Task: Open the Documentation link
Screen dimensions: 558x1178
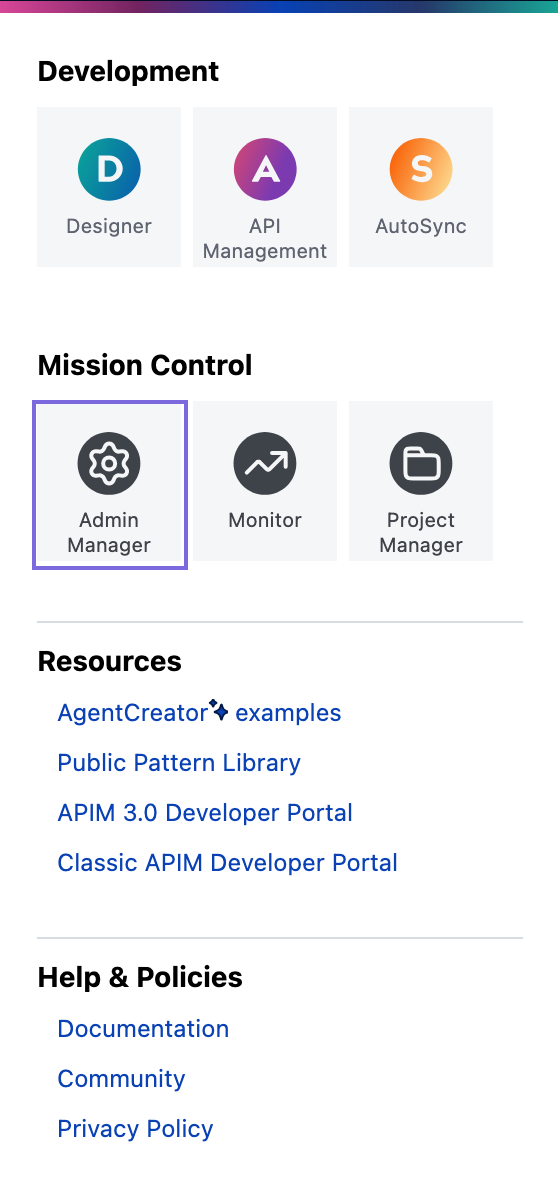Action: [143, 1028]
